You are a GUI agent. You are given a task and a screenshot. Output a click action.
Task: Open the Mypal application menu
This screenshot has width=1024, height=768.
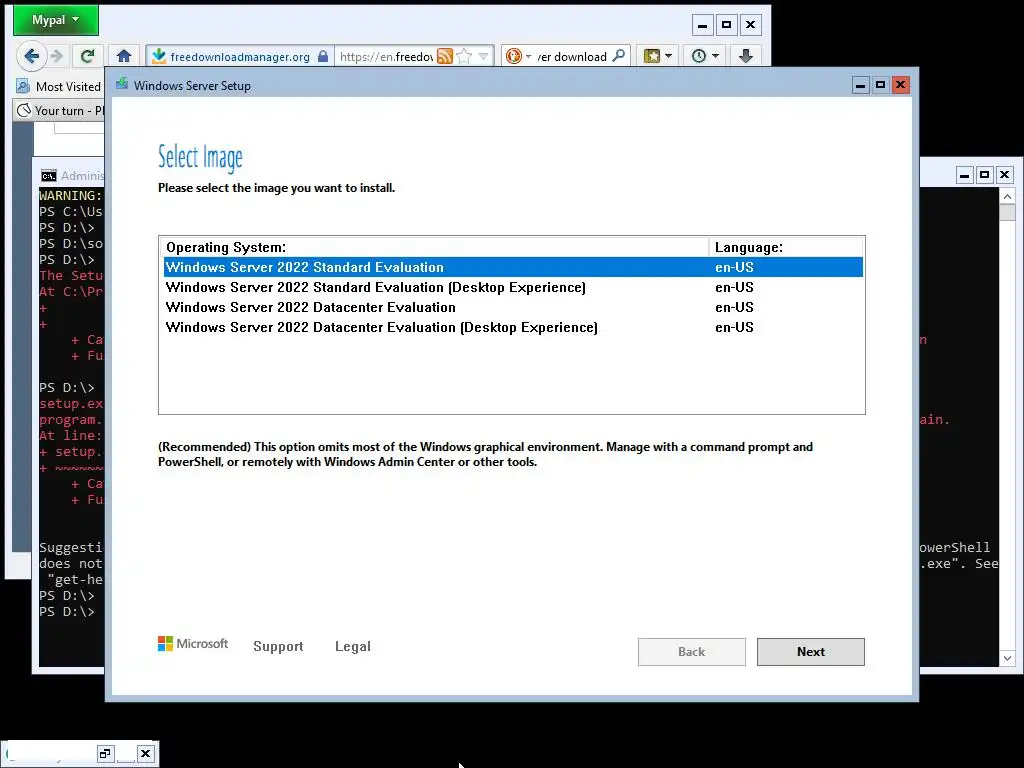point(56,20)
